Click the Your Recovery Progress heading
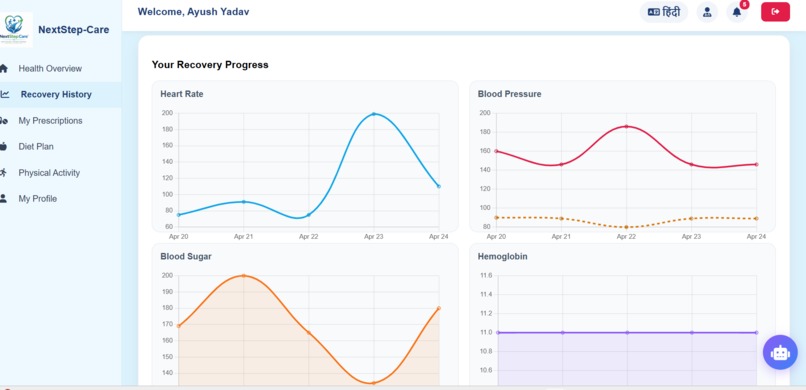 (x=210, y=65)
